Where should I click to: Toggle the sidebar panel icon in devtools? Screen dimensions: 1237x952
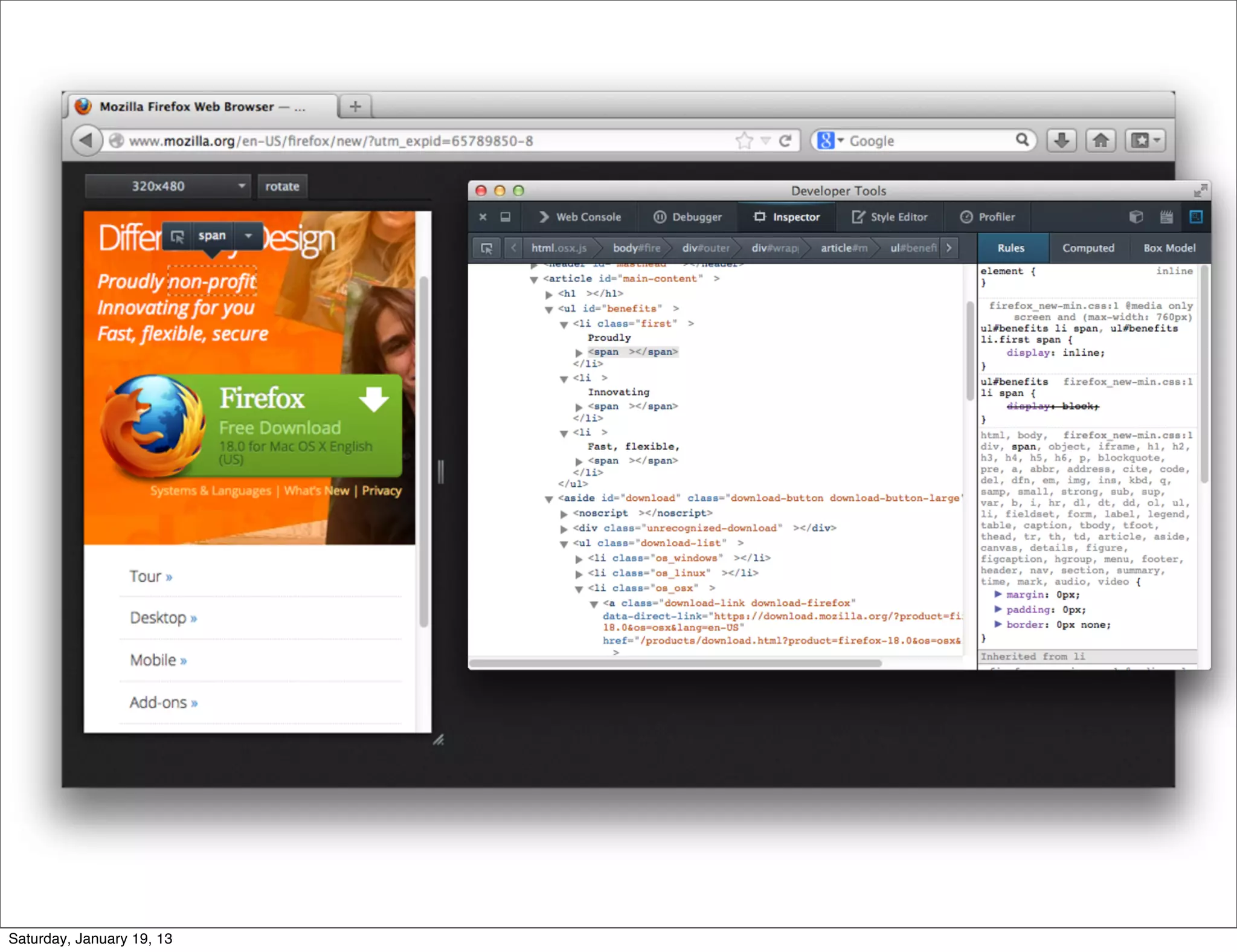1195,217
